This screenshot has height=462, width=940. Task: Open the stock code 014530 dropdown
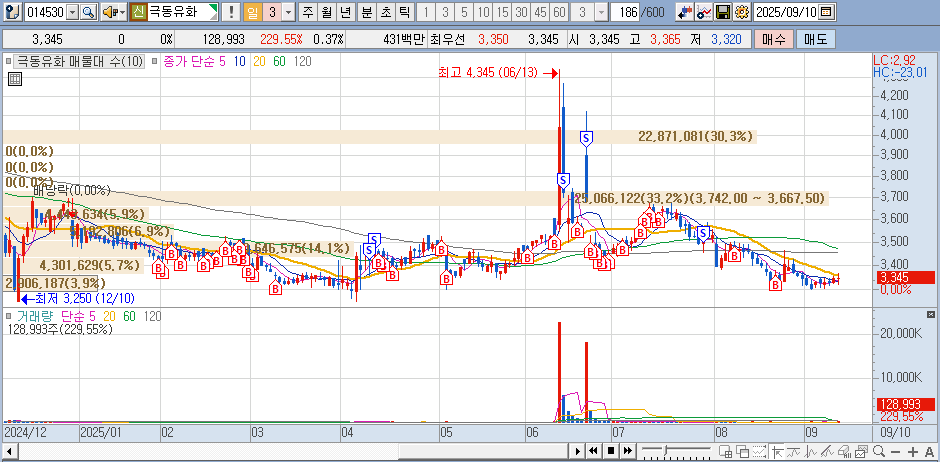point(73,11)
